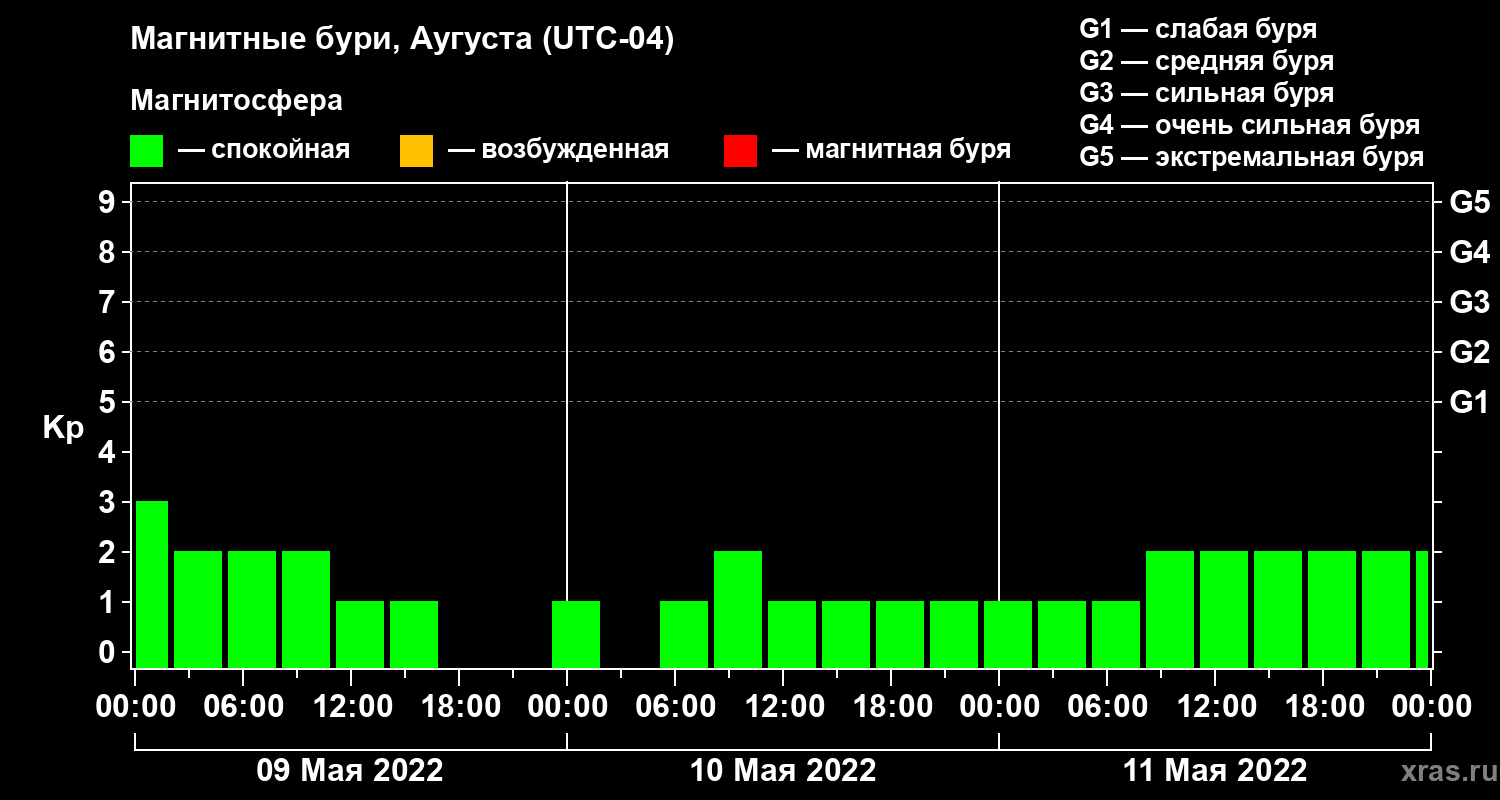
Task: Click the '— магнитная буря' legend label
Action: [891, 150]
